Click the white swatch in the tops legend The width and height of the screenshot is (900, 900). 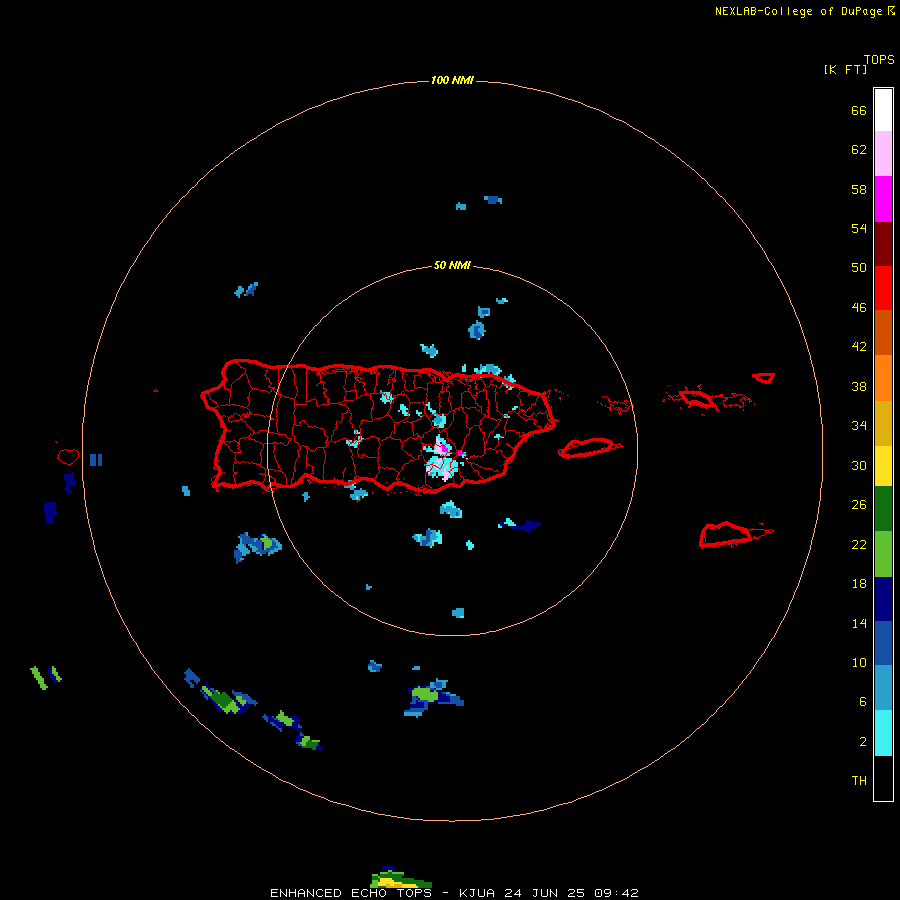coord(883,110)
